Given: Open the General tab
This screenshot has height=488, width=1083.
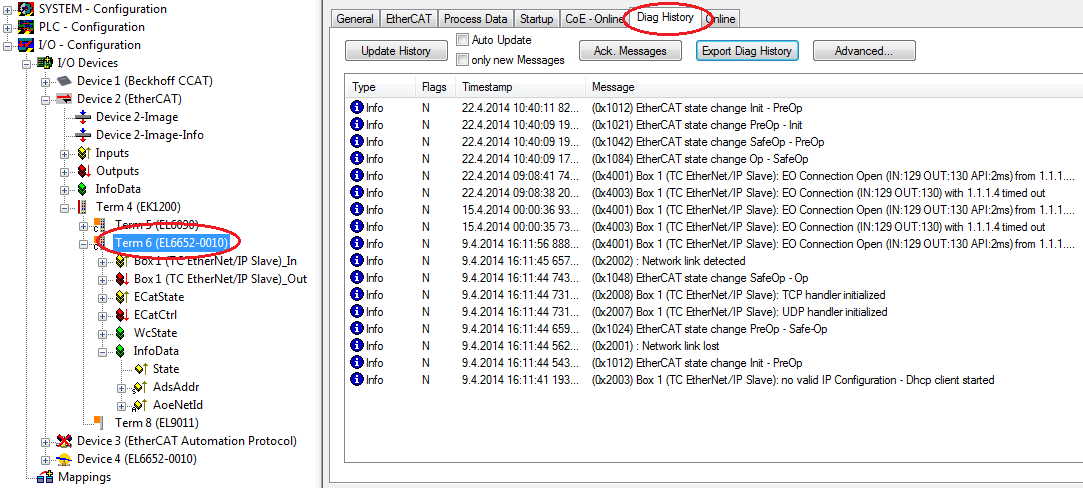Looking at the screenshot, I should pos(355,19).
